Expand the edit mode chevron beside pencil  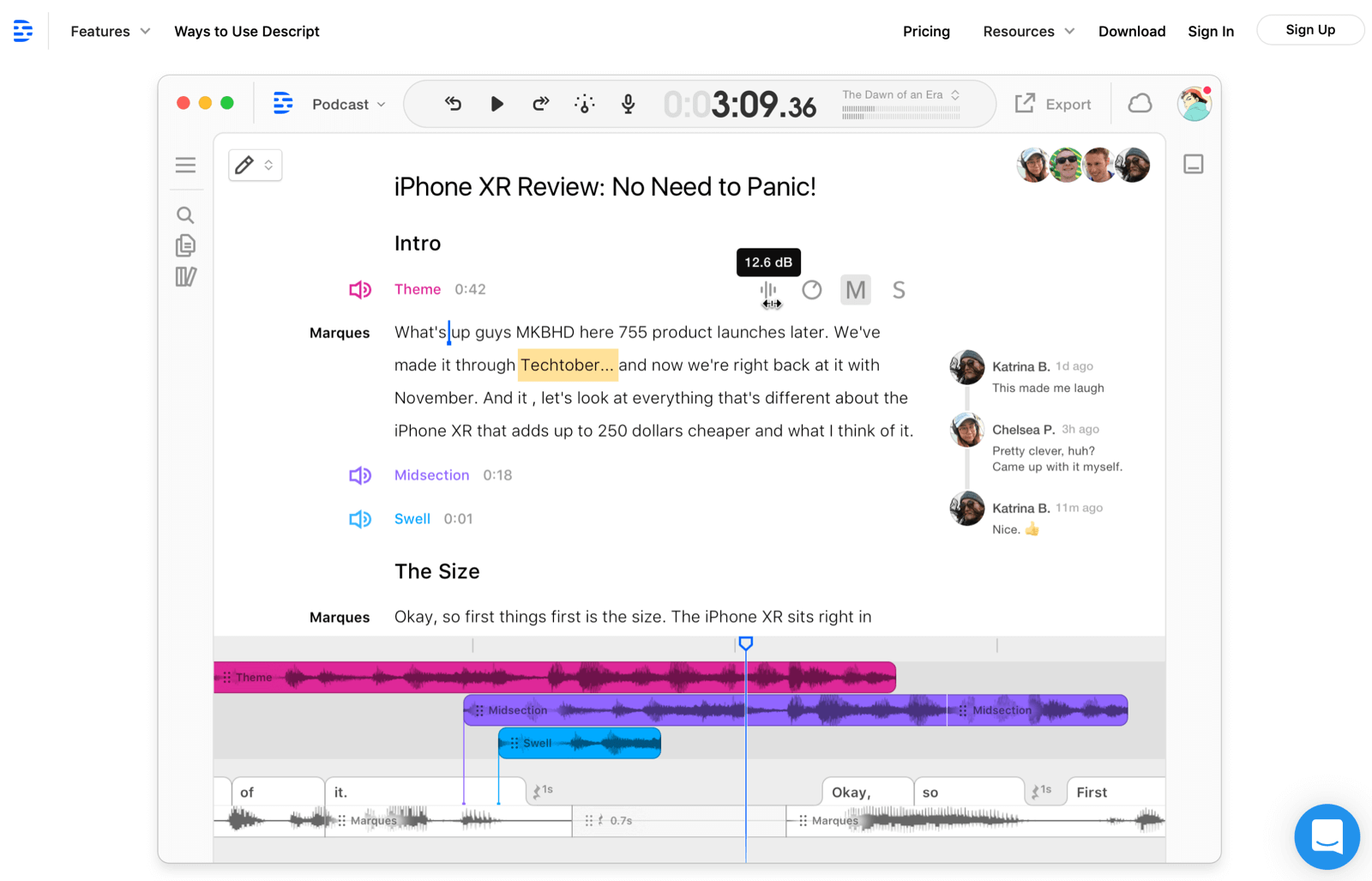coord(268,165)
